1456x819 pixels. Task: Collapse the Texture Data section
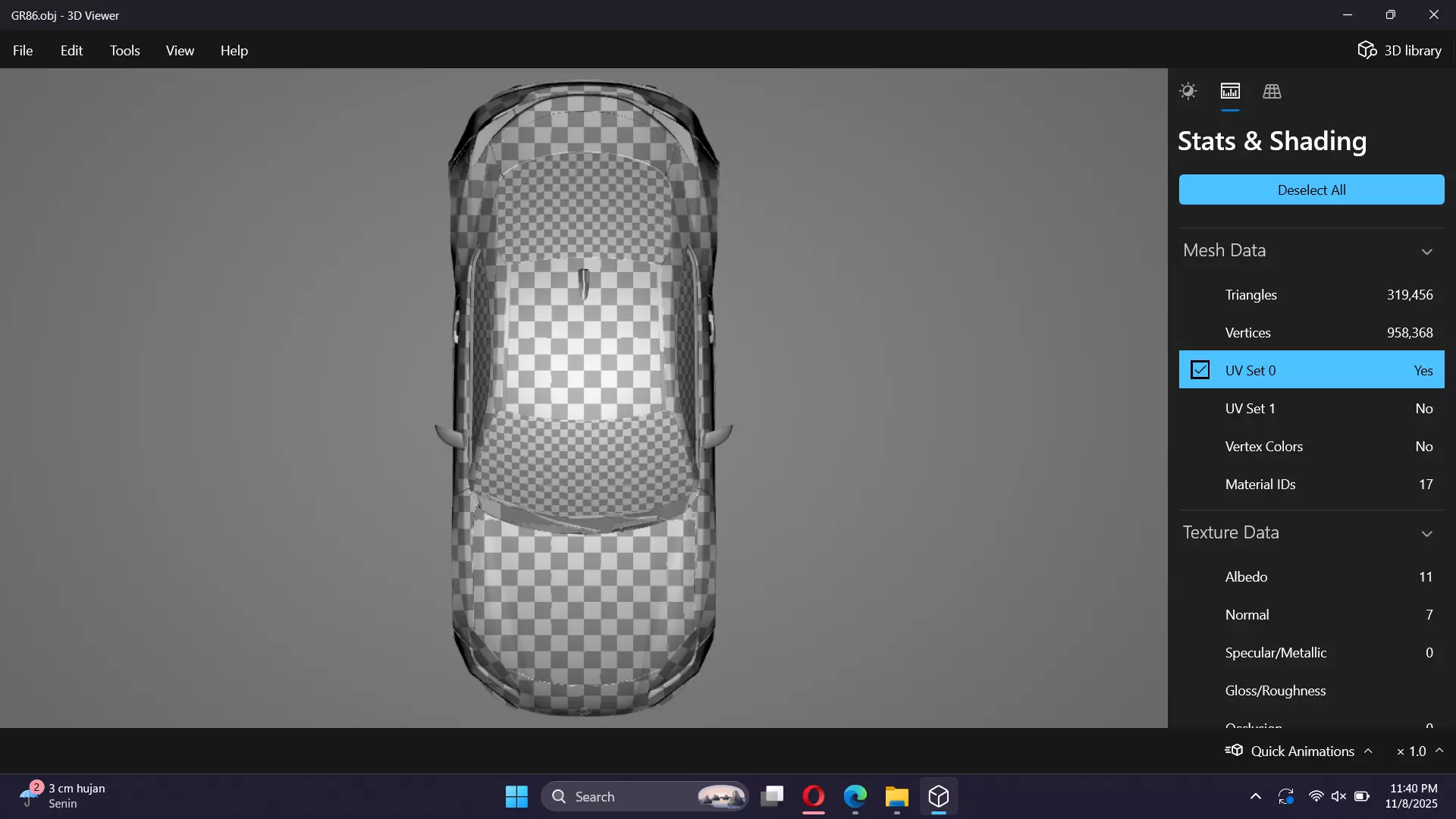1426,533
